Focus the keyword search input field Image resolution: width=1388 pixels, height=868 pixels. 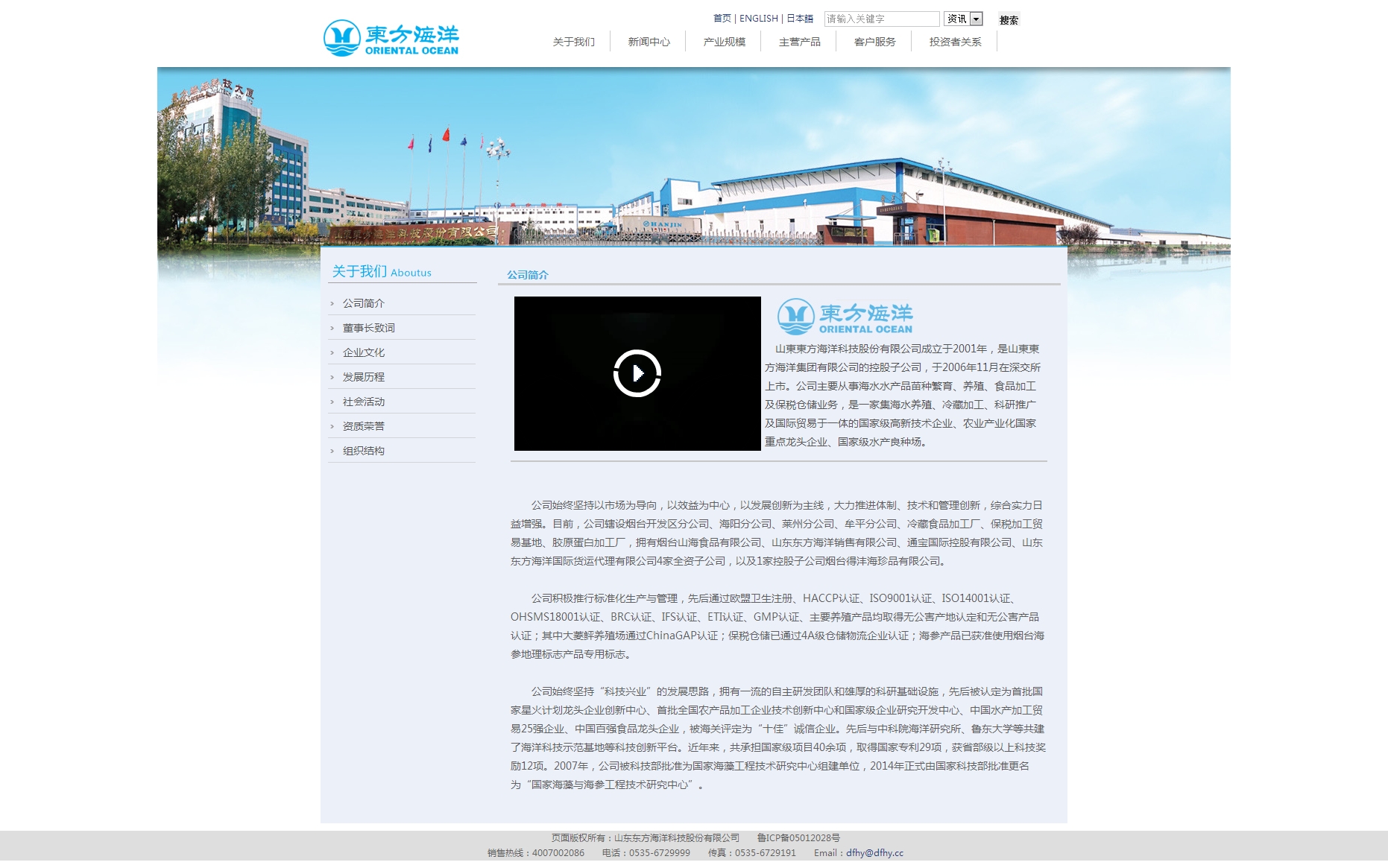pyautogui.click(x=882, y=19)
